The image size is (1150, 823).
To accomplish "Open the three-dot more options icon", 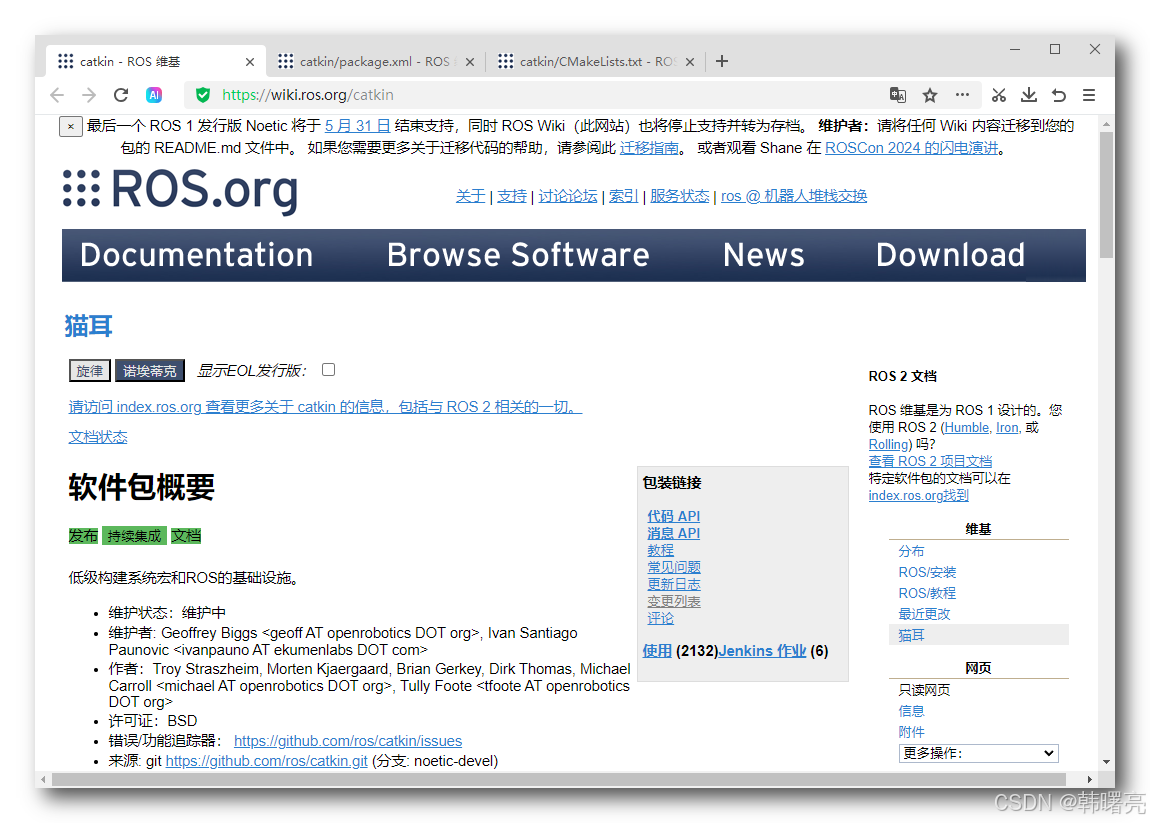I will point(962,95).
